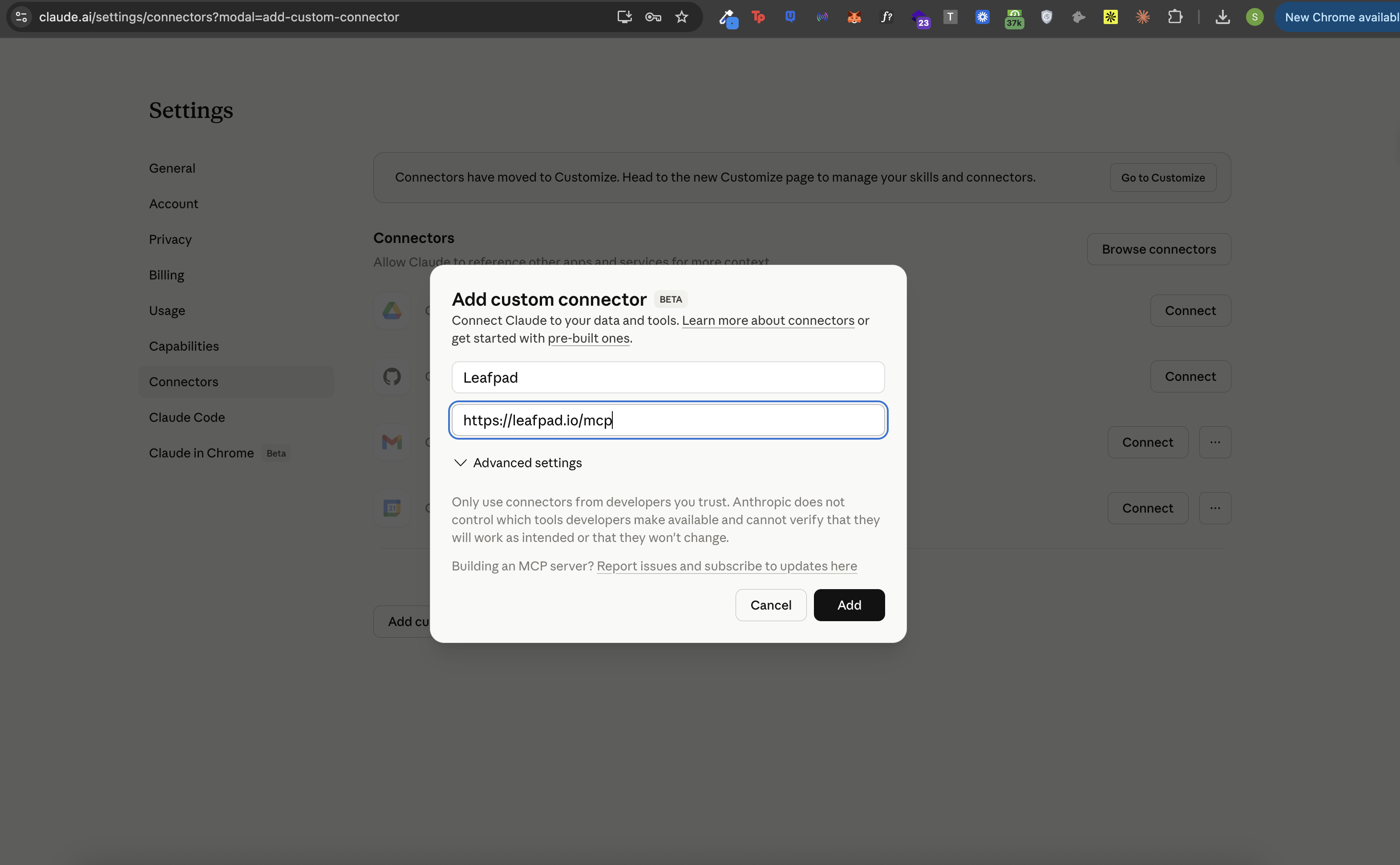Connect the Gmail connector
Viewport: 1400px width, 865px height.
point(1147,442)
